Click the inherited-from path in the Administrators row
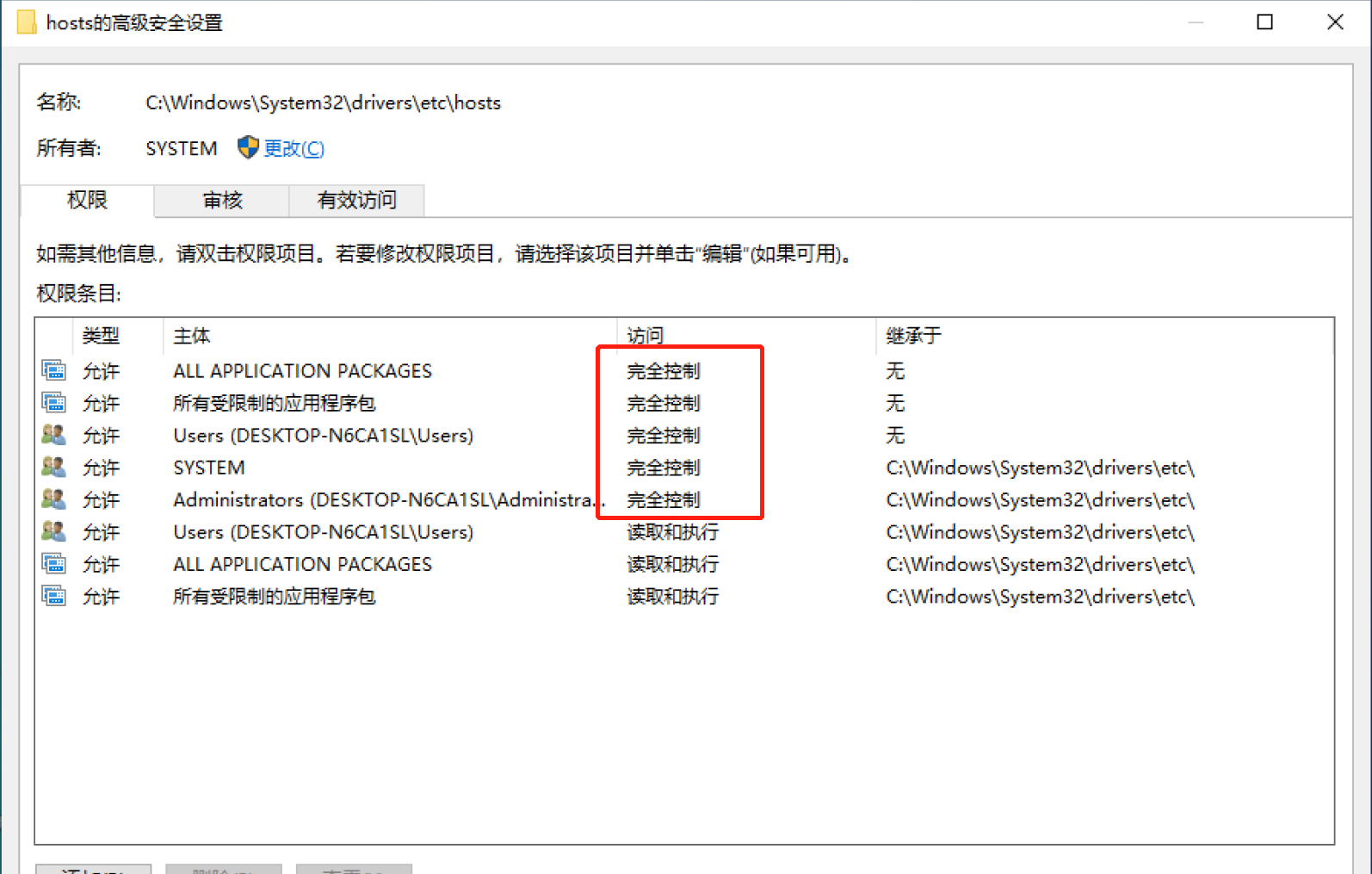This screenshot has height=874, width=1372. [1040, 499]
